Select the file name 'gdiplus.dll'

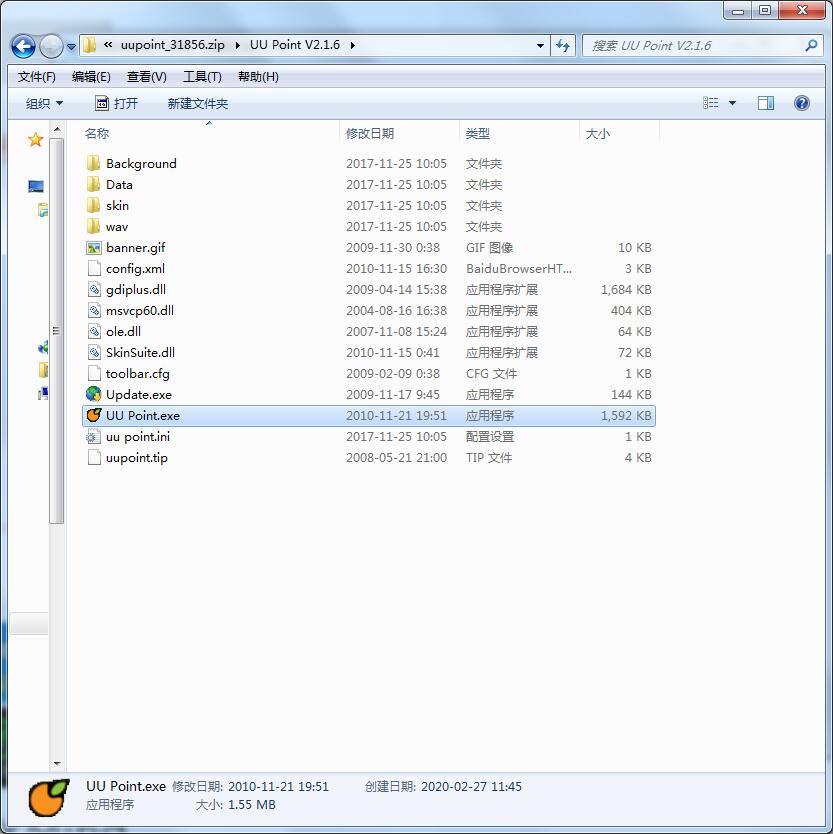136,289
